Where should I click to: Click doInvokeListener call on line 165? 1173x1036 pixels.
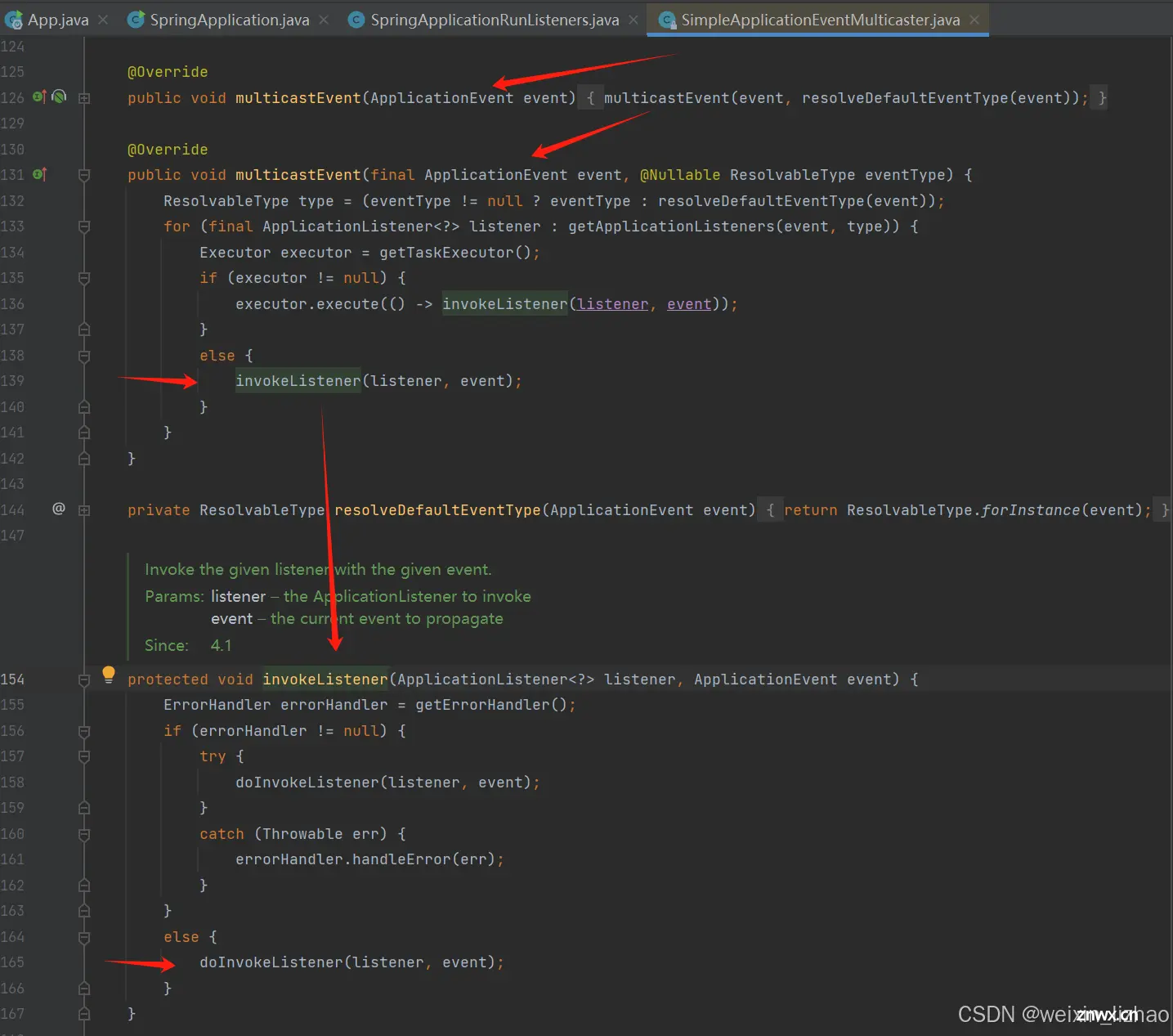pyautogui.click(x=271, y=962)
